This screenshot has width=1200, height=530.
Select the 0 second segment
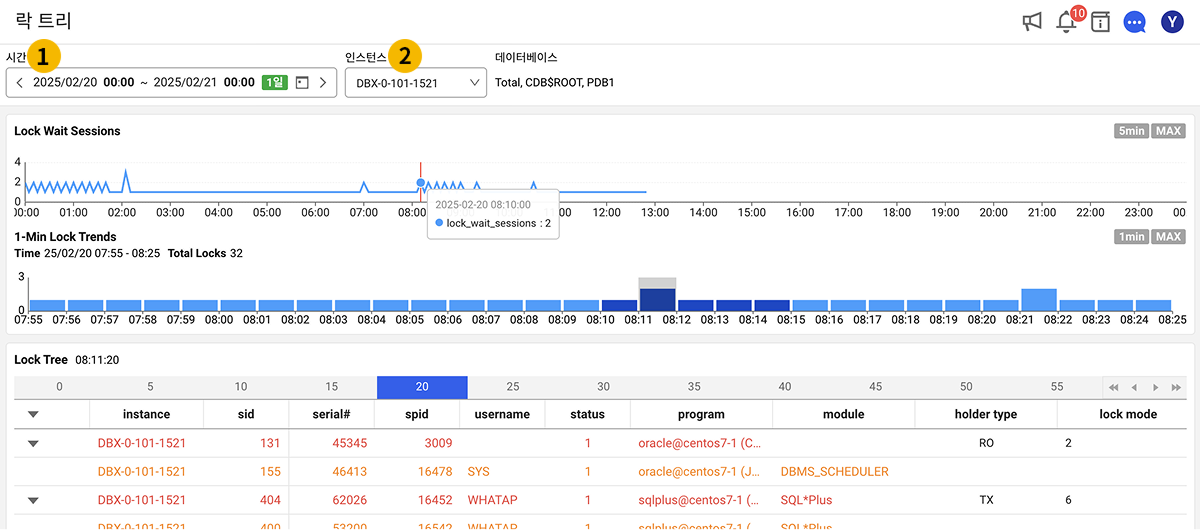[x=59, y=387]
